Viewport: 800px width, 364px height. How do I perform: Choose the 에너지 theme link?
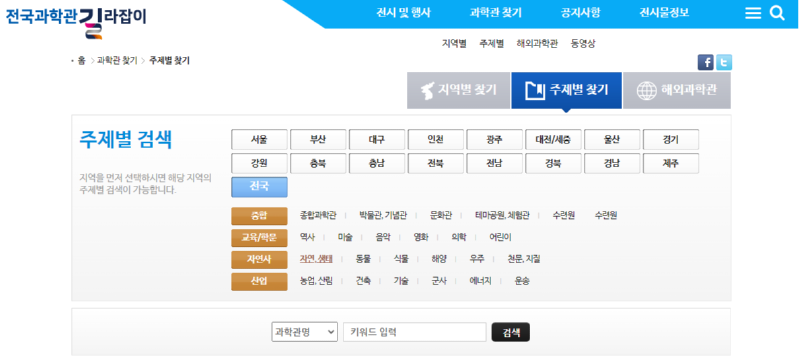480,281
